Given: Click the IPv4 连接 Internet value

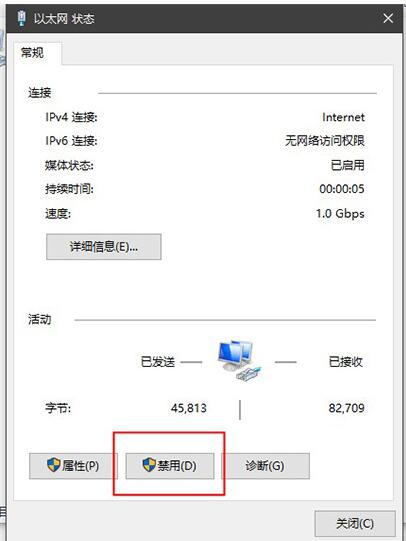Looking at the screenshot, I should click(343, 117).
